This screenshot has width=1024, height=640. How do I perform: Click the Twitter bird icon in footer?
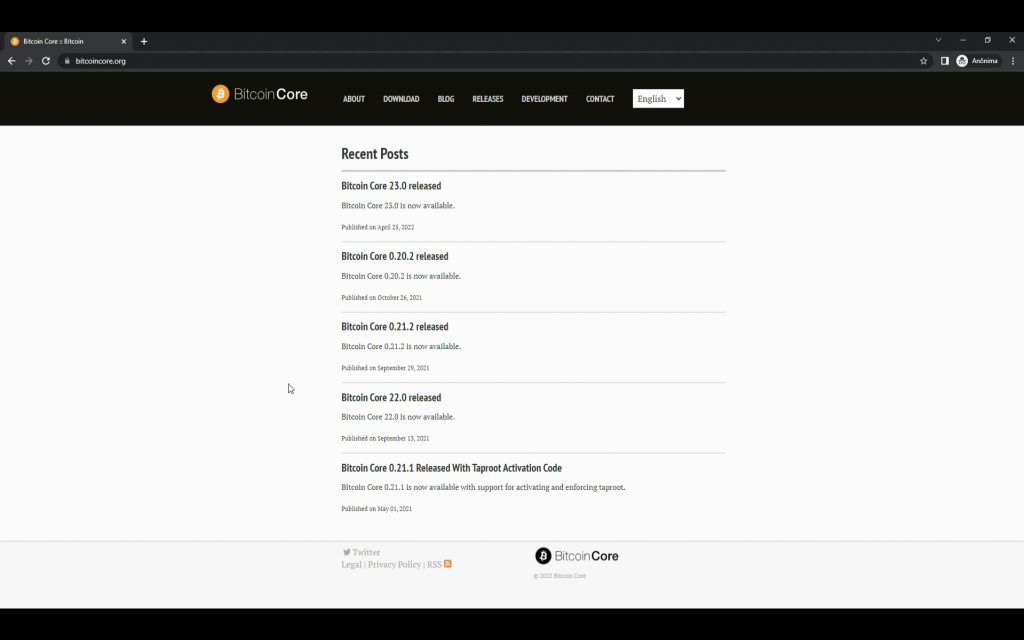(x=346, y=552)
